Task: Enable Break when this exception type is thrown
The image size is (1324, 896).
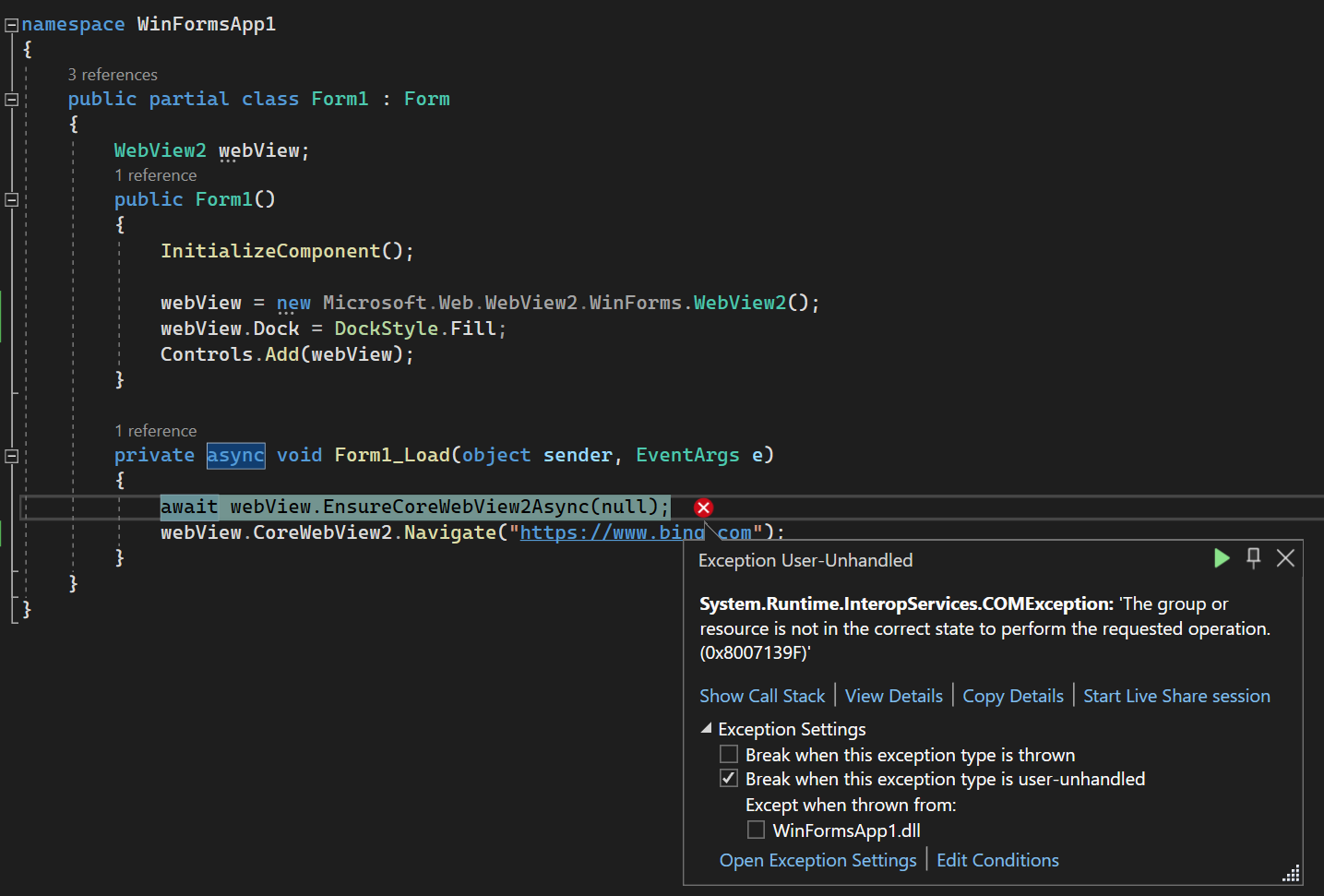Action: [x=729, y=755]
